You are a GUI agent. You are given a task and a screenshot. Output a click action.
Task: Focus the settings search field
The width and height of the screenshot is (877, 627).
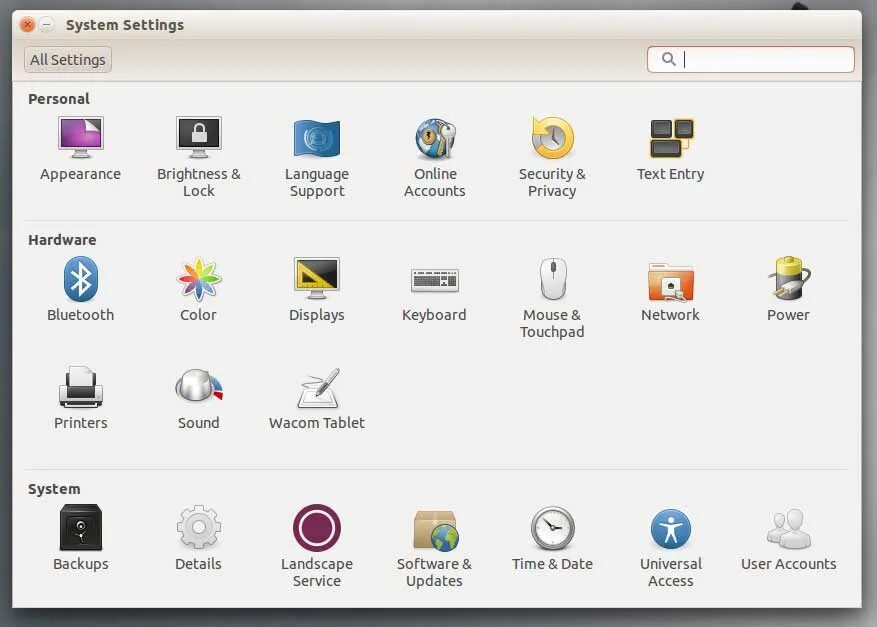click(x=751, y=59)
